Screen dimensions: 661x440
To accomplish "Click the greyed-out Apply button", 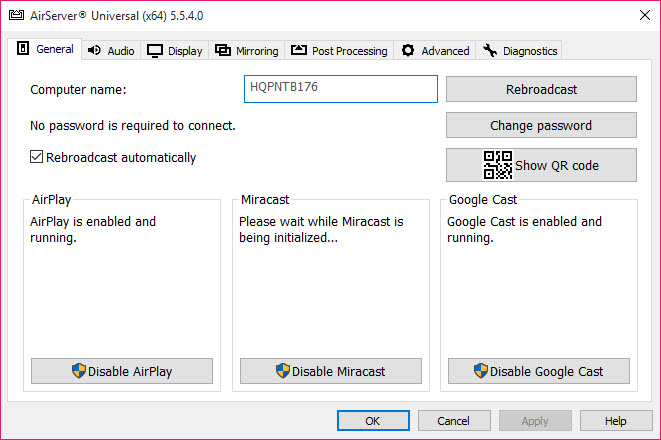I will tap(535, 421).
